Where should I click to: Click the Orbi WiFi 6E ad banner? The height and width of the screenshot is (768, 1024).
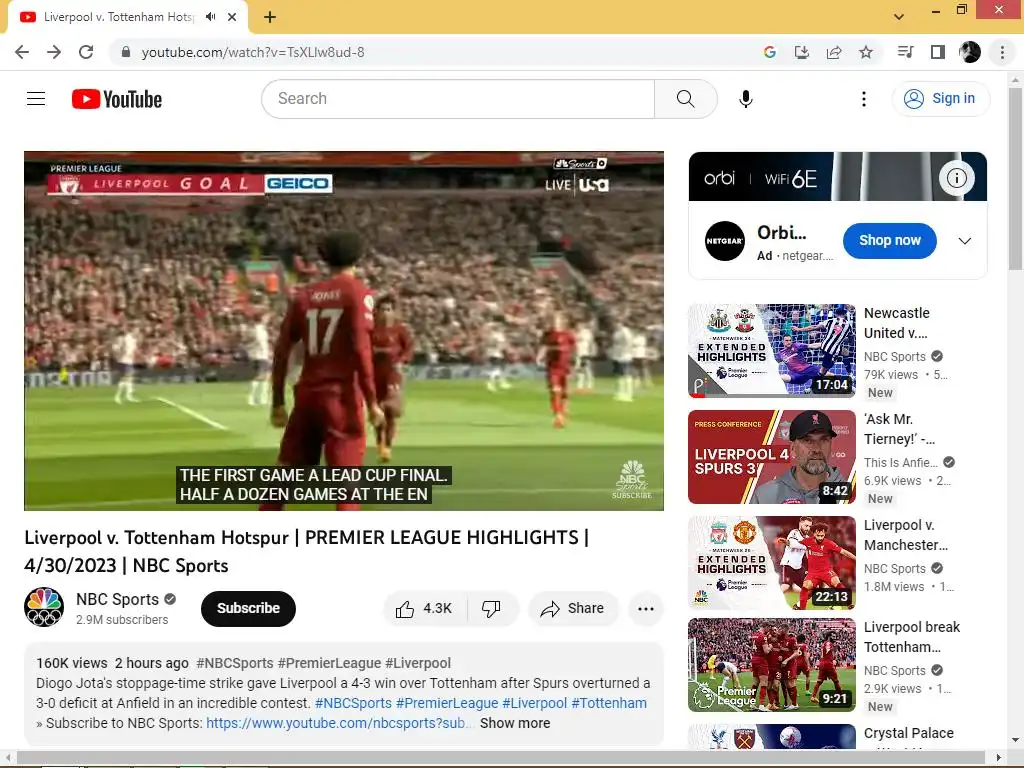tap(838, 176)
